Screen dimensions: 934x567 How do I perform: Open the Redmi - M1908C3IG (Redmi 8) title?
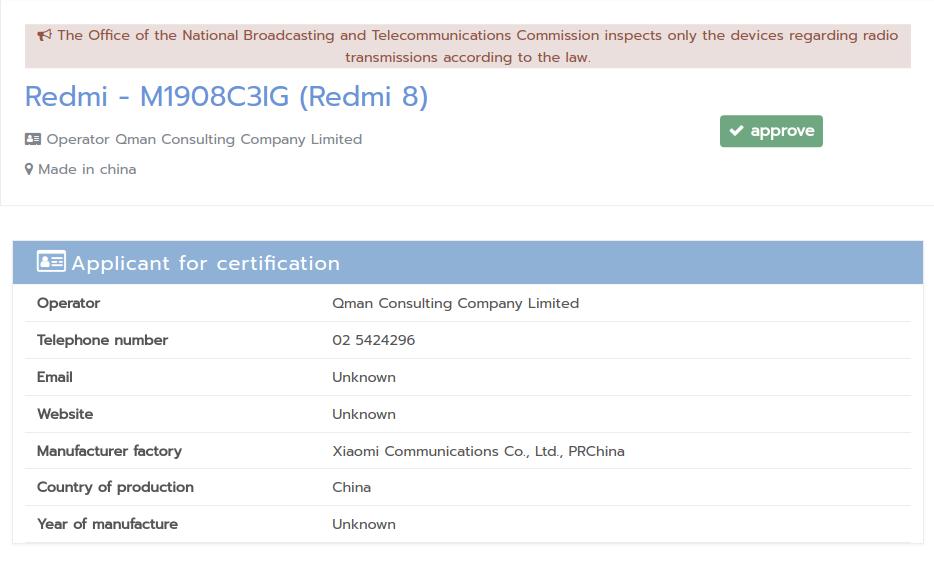pos(226,97)
